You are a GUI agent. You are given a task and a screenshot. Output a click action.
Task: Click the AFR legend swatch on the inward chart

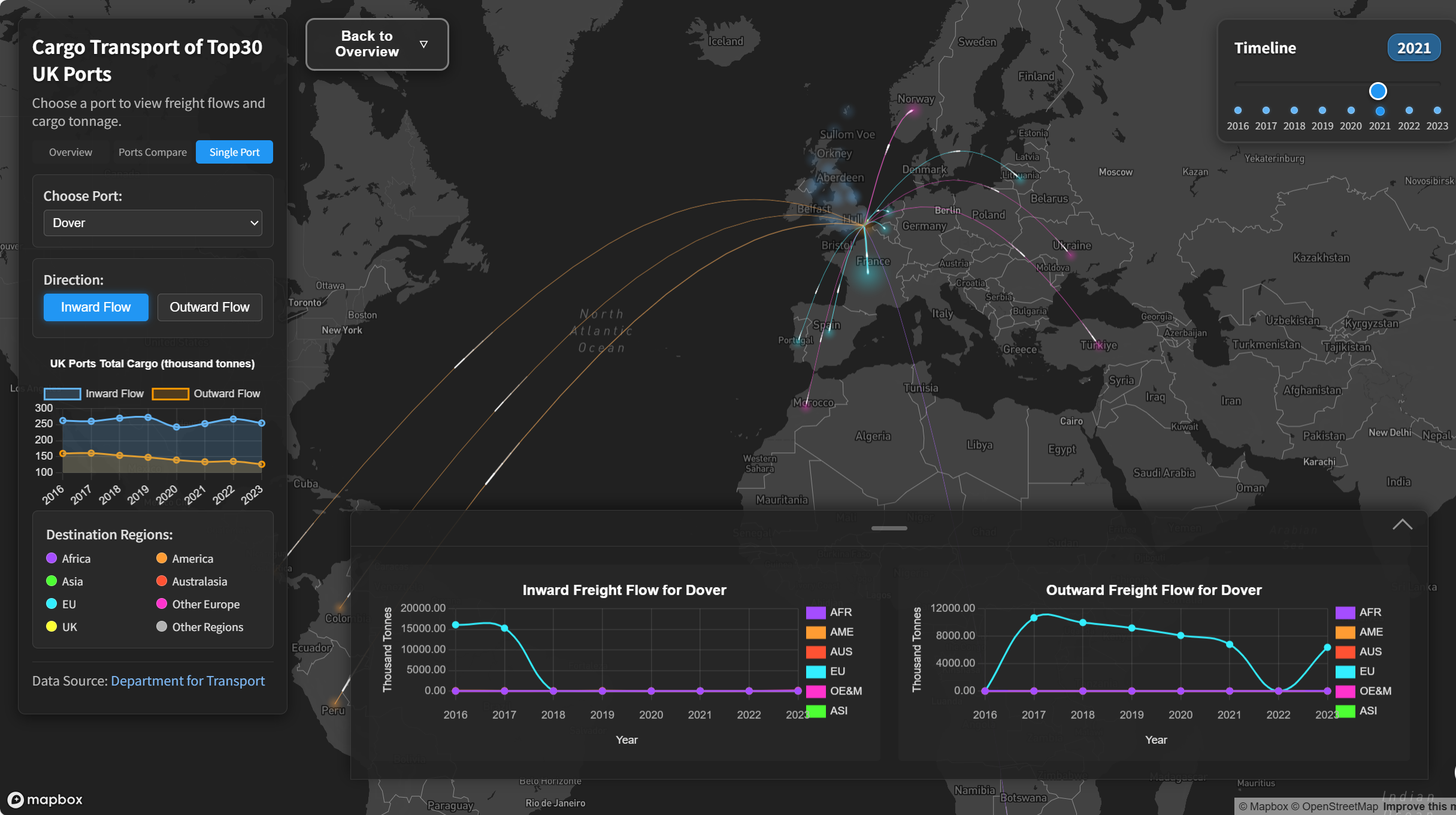[x=816, y=612]
